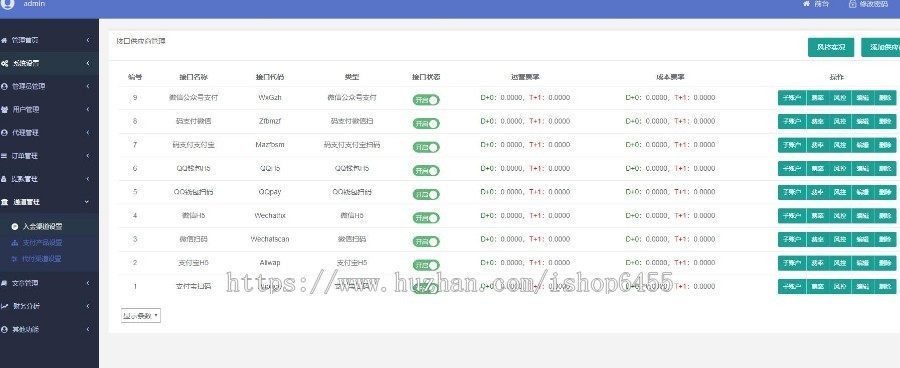This screenshot has height=368, width=900.
Task: Toggle the status switch for QQH5 row
Action: tap(426, 171)
